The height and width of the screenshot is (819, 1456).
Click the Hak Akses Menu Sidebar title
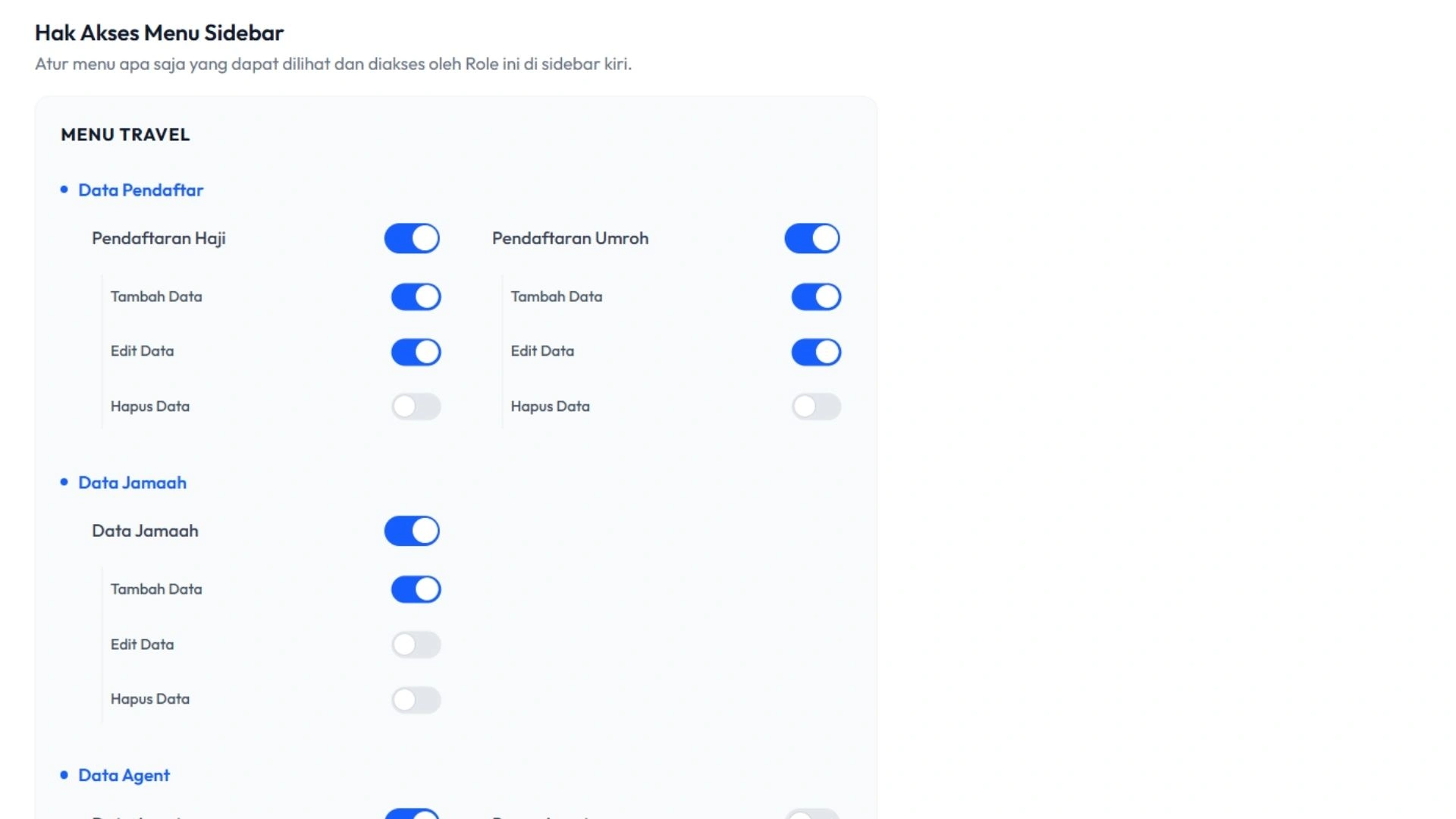click(159, 33)
